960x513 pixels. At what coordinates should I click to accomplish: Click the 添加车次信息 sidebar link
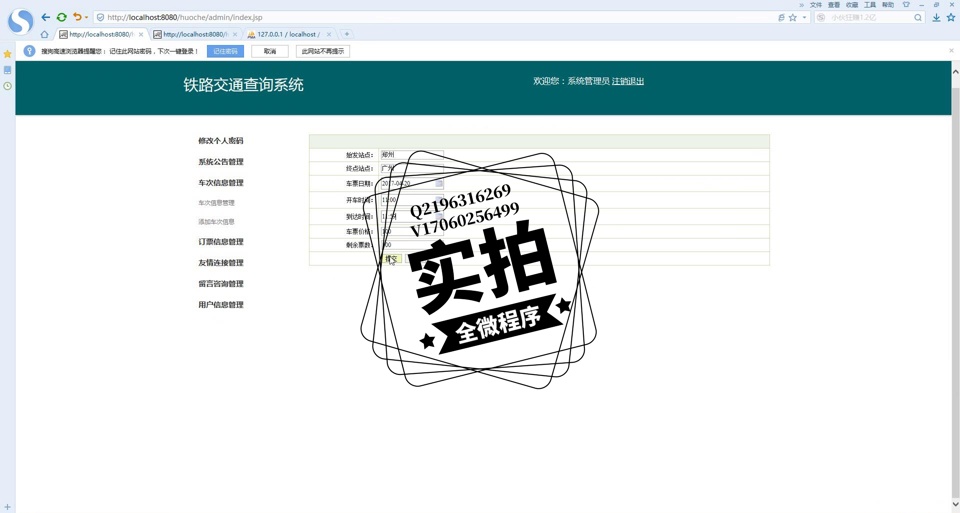pos(216,222)
